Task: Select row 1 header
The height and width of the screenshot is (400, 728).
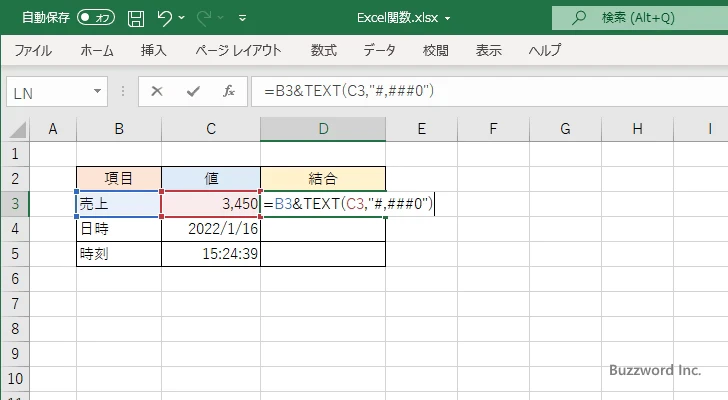Action: 15,154
